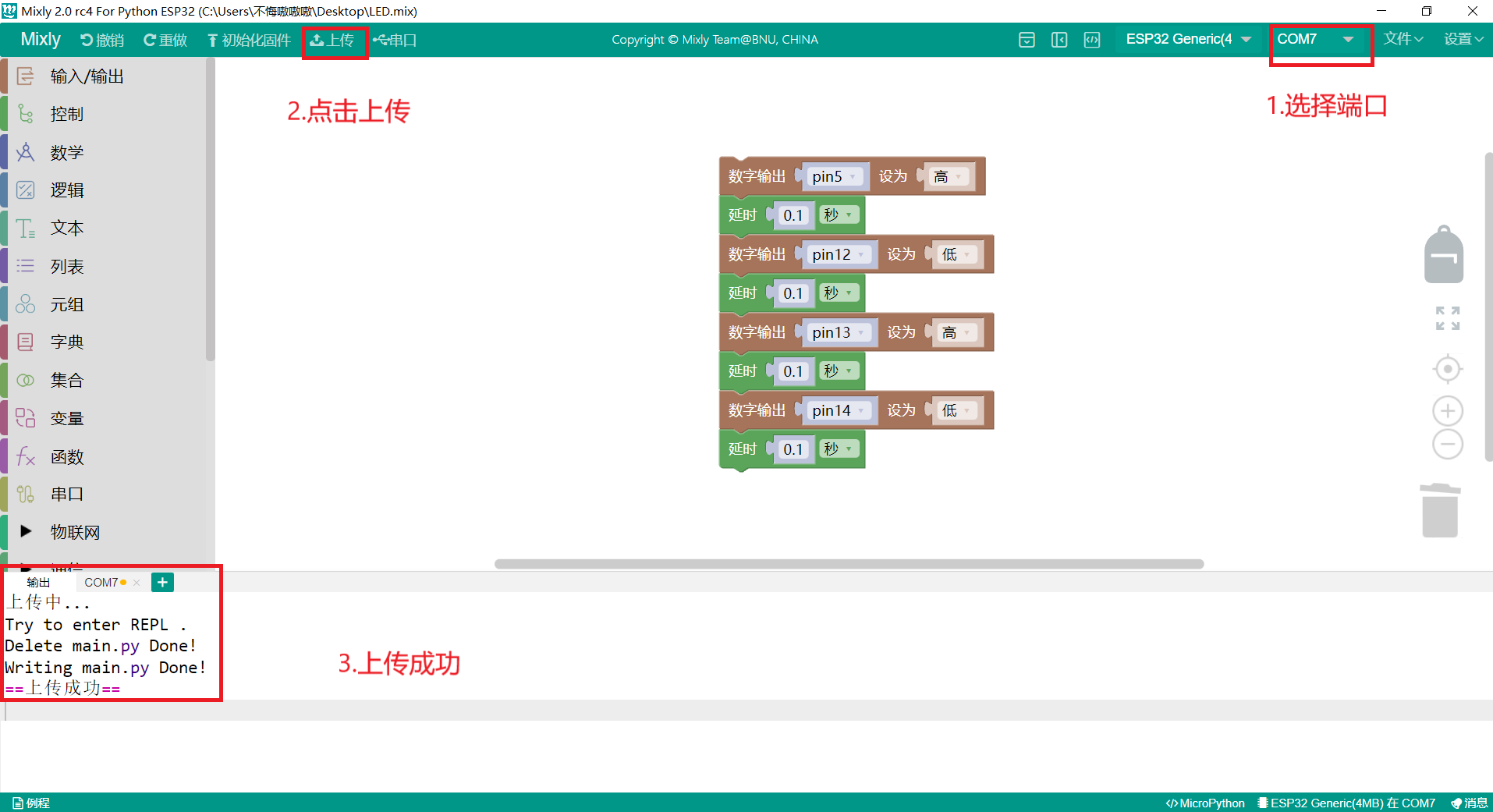Open 秒 unit dropdown under pin12 block
Screen dimensions: 1493x812
[839, 293]
